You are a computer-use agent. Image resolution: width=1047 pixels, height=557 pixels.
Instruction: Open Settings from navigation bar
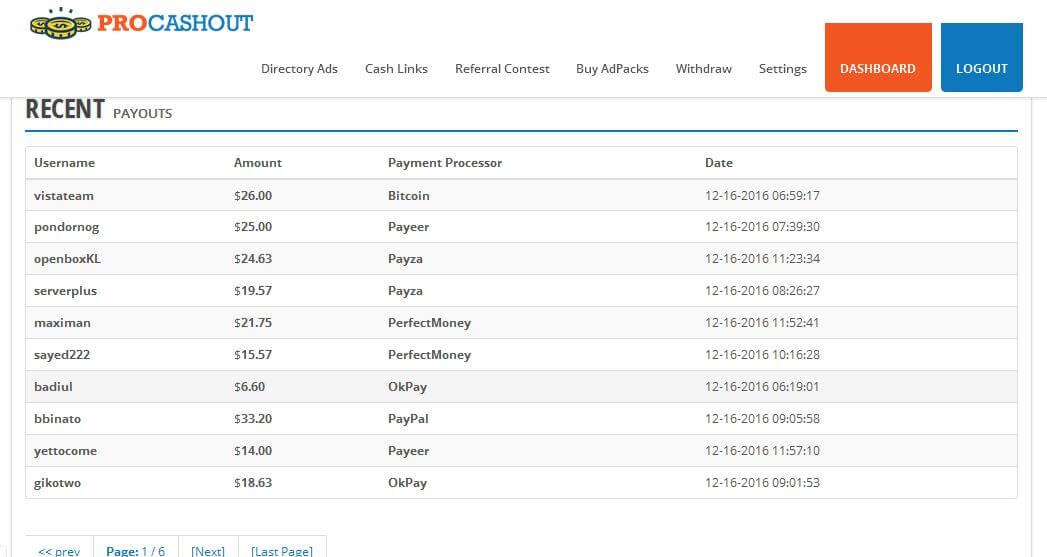782,69
